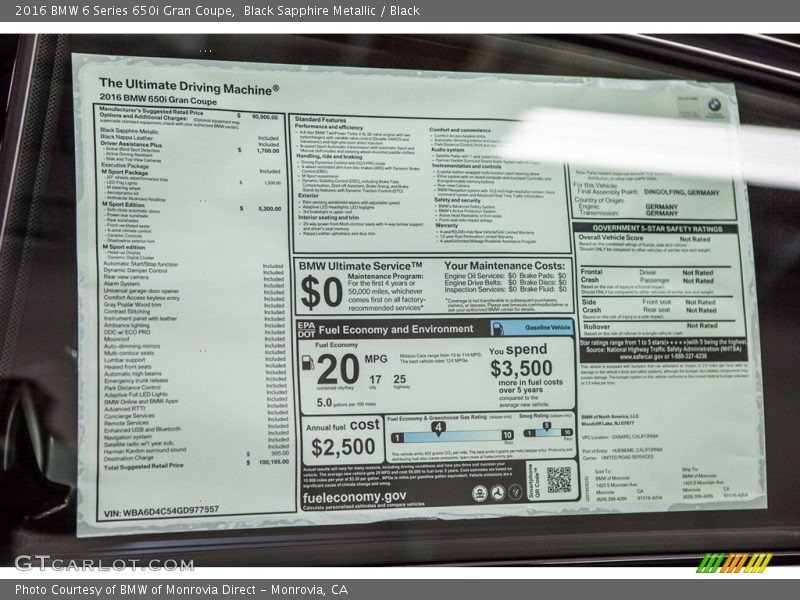Click the large "20" combined MPG figure

tap(338, 369)
